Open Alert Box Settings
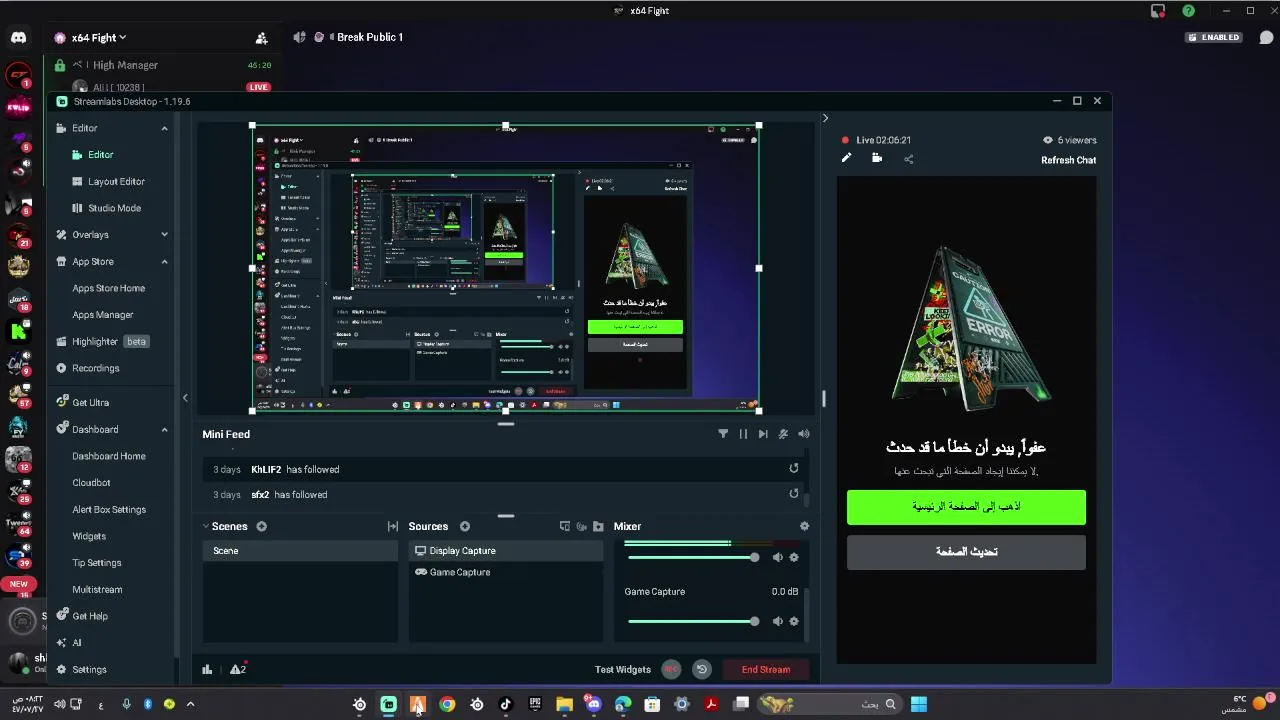This screenshot has height=720, width=1280. click(x=109, y=509)
